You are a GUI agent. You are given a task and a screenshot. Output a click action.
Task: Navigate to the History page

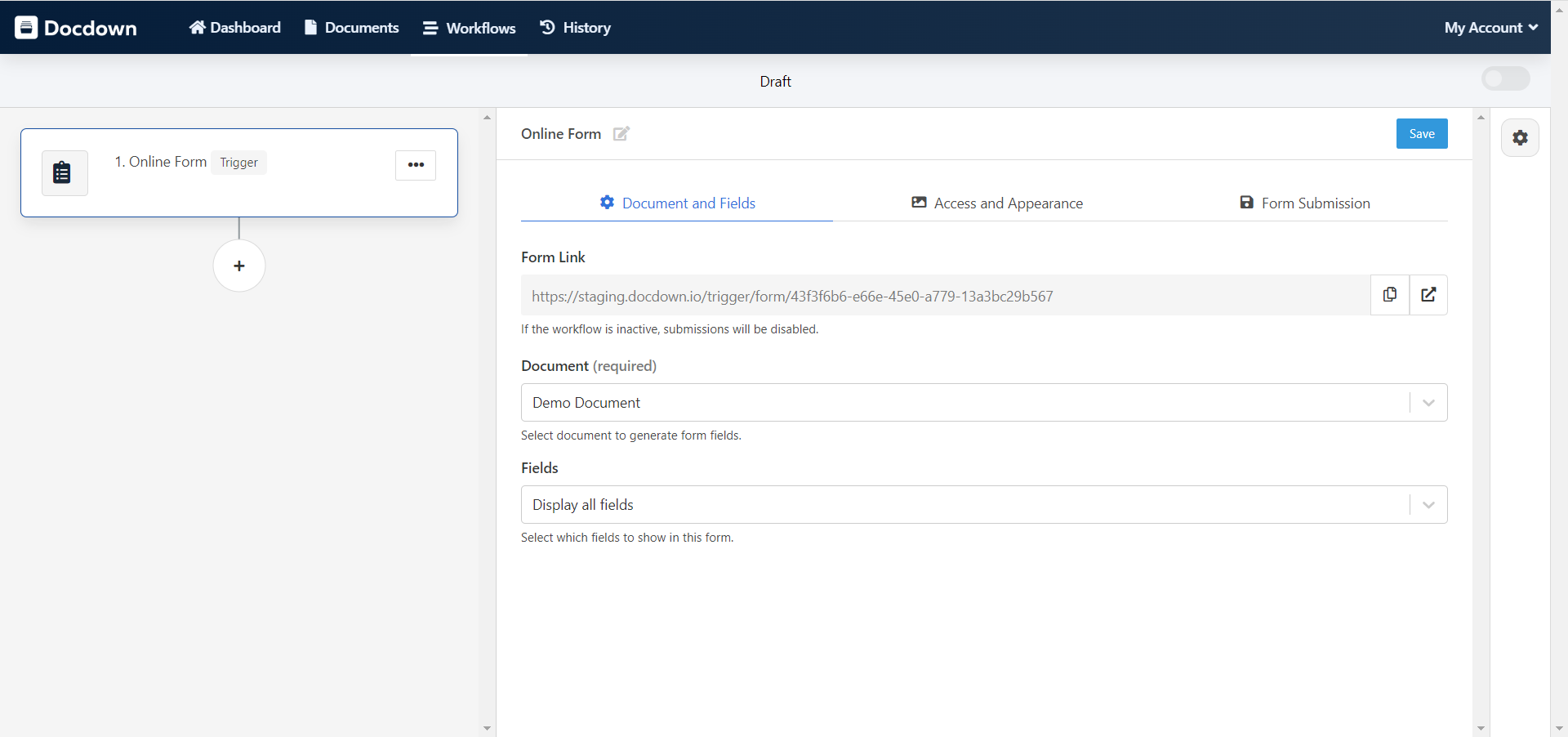coord(575,27)
